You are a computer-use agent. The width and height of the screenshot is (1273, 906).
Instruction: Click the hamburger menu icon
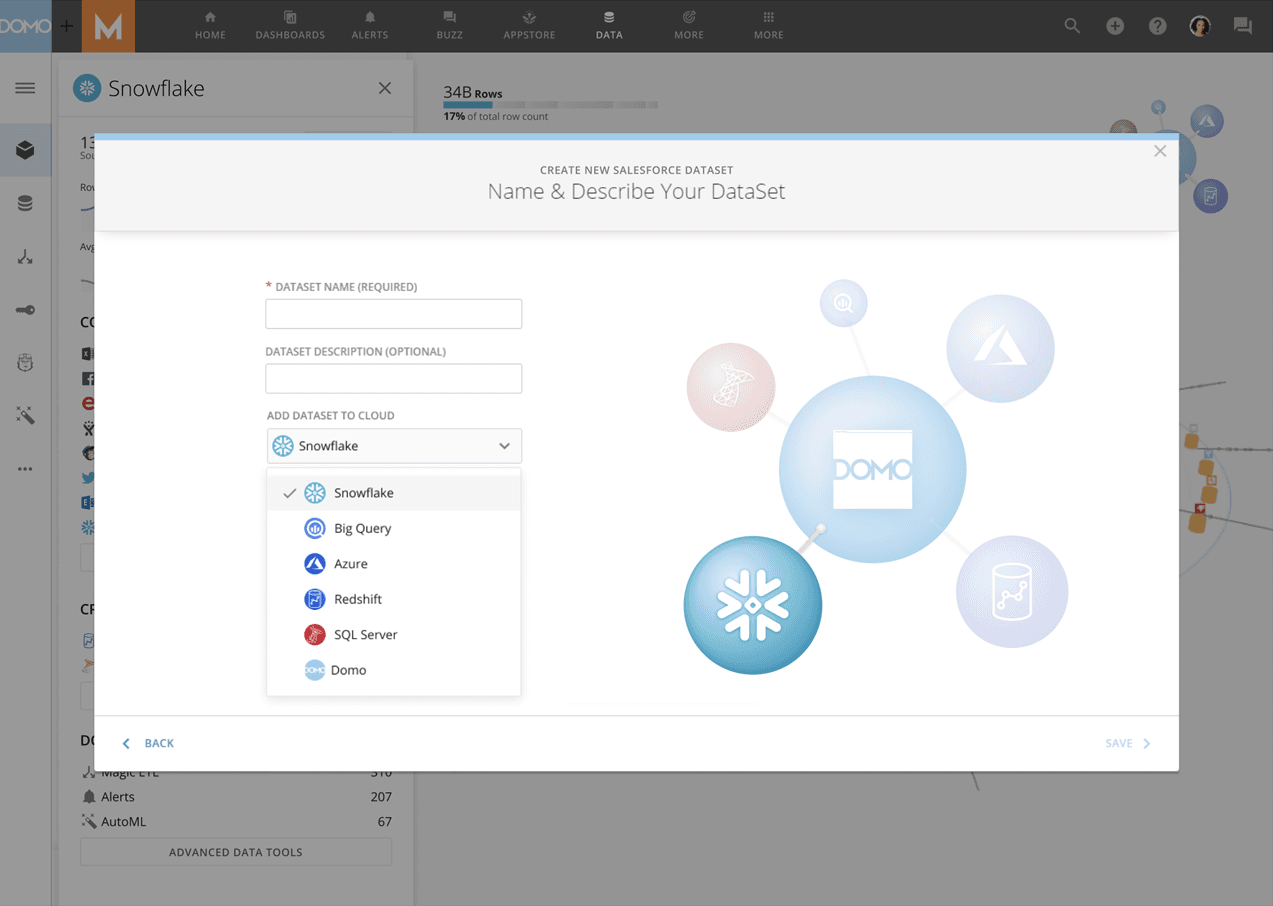tap(25, 88)
